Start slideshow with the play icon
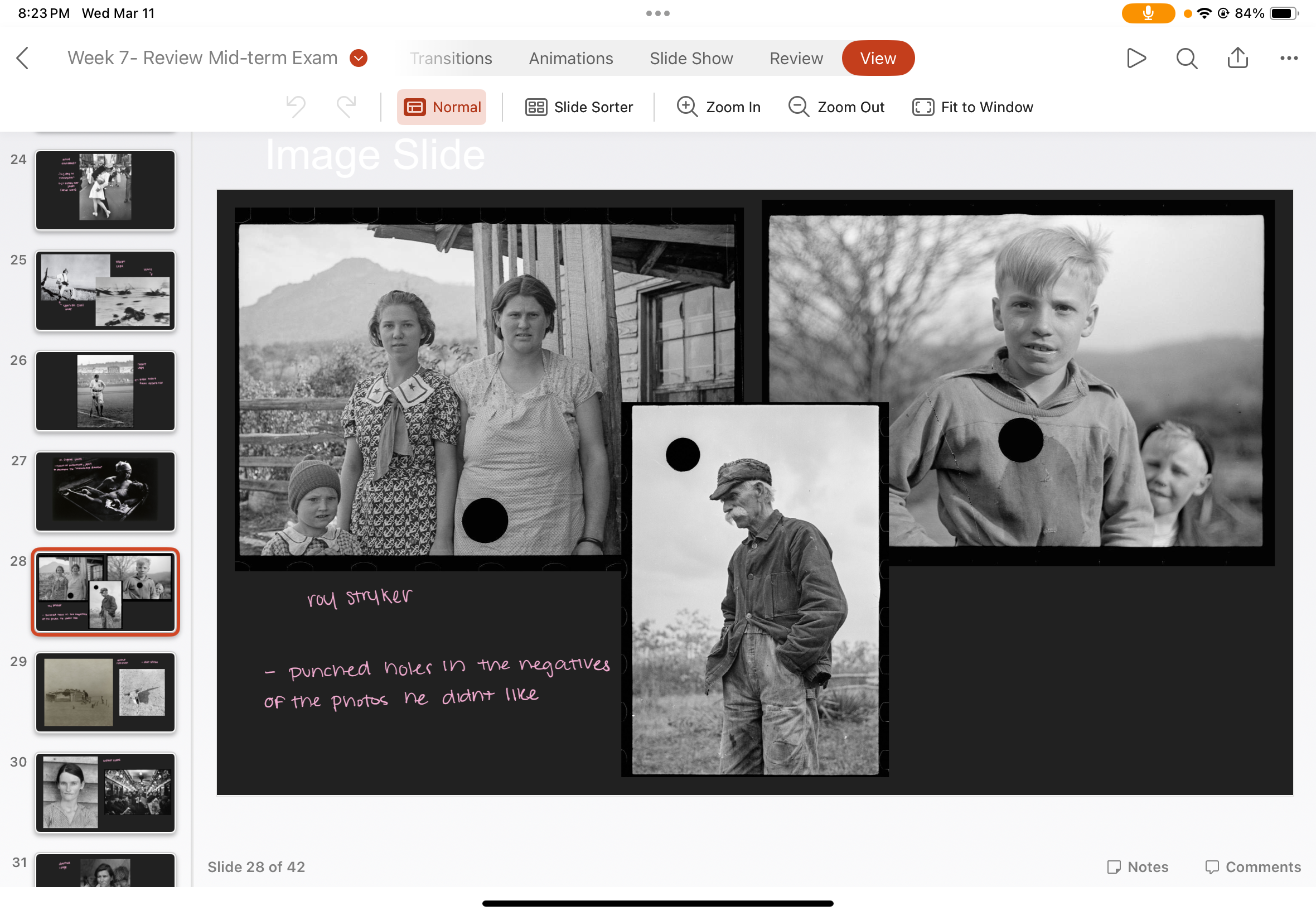Screen dimensions: 1316x915 1135,58
